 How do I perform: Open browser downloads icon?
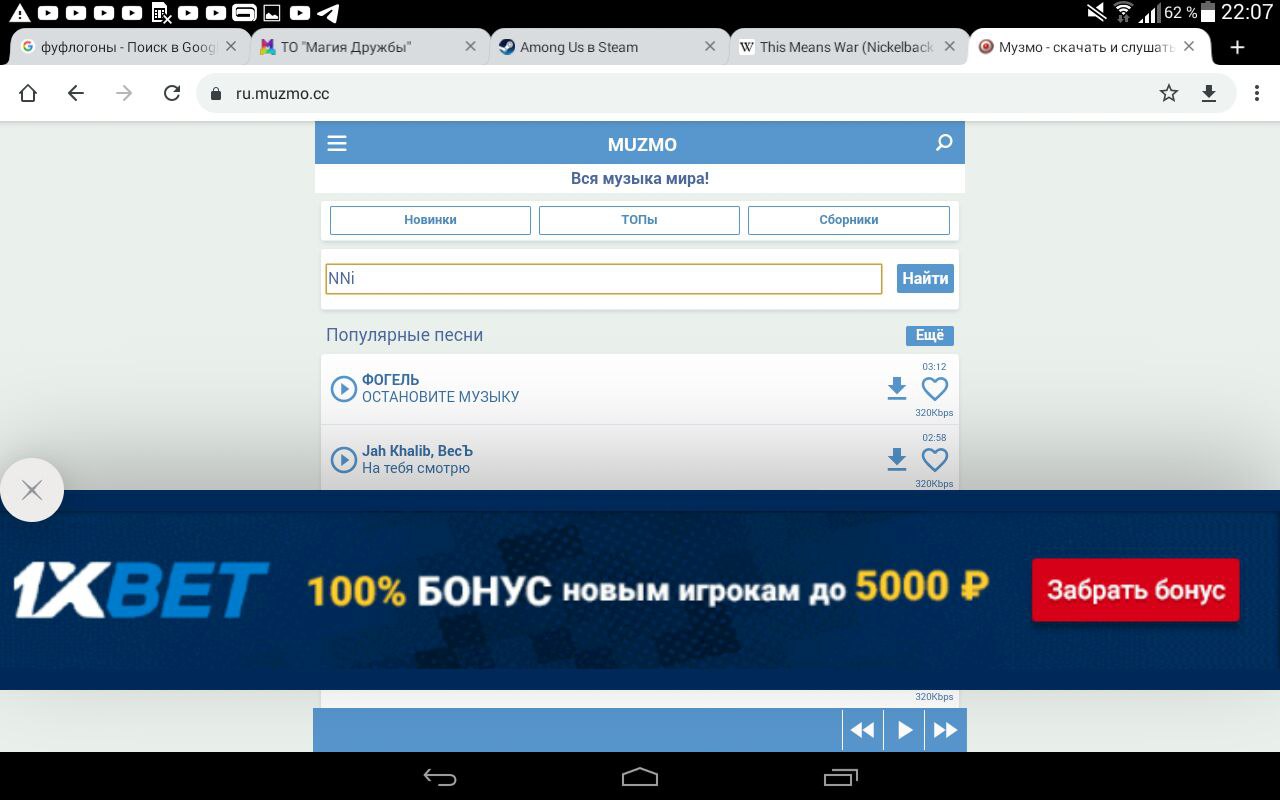1209,93
